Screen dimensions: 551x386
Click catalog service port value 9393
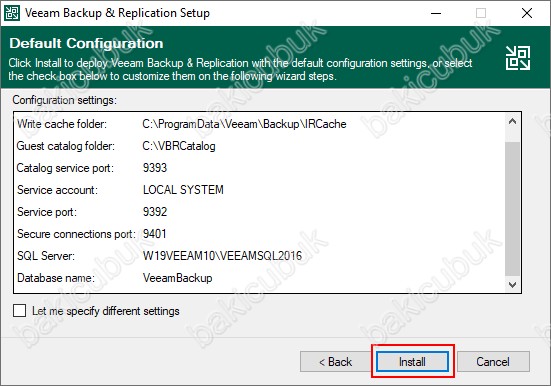[x=155, y=168]
